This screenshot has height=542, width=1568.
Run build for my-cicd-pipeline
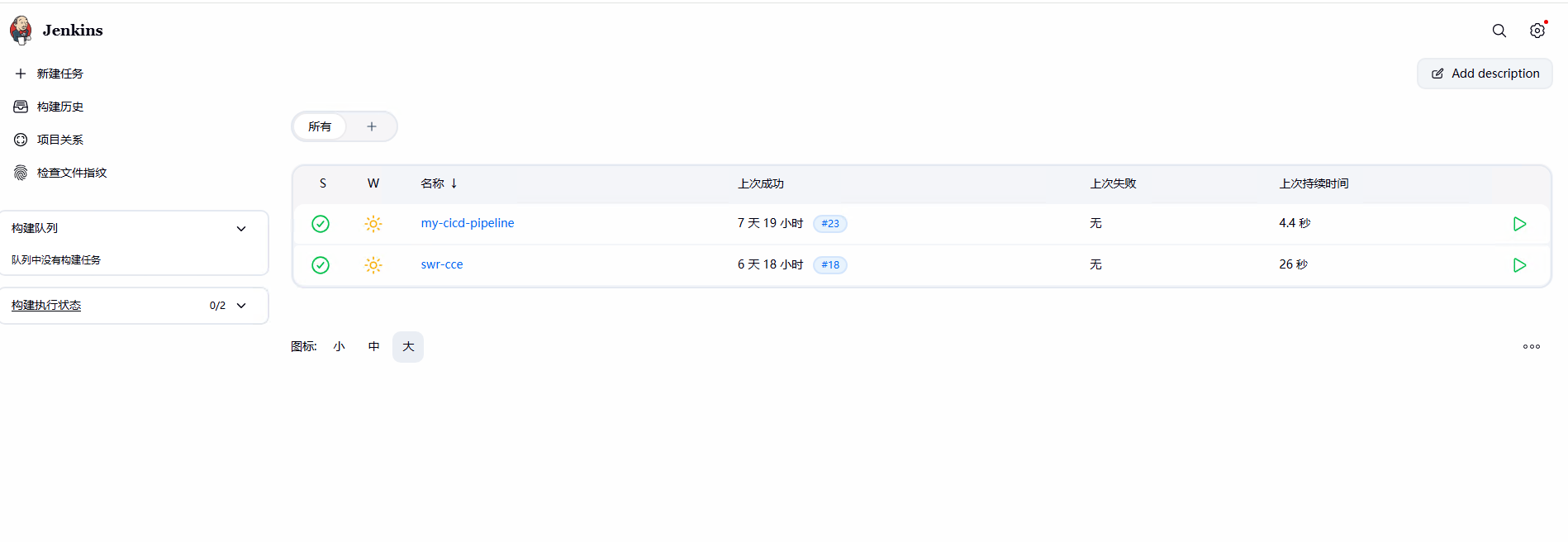pyautogui.click(x=1519, y=224)
